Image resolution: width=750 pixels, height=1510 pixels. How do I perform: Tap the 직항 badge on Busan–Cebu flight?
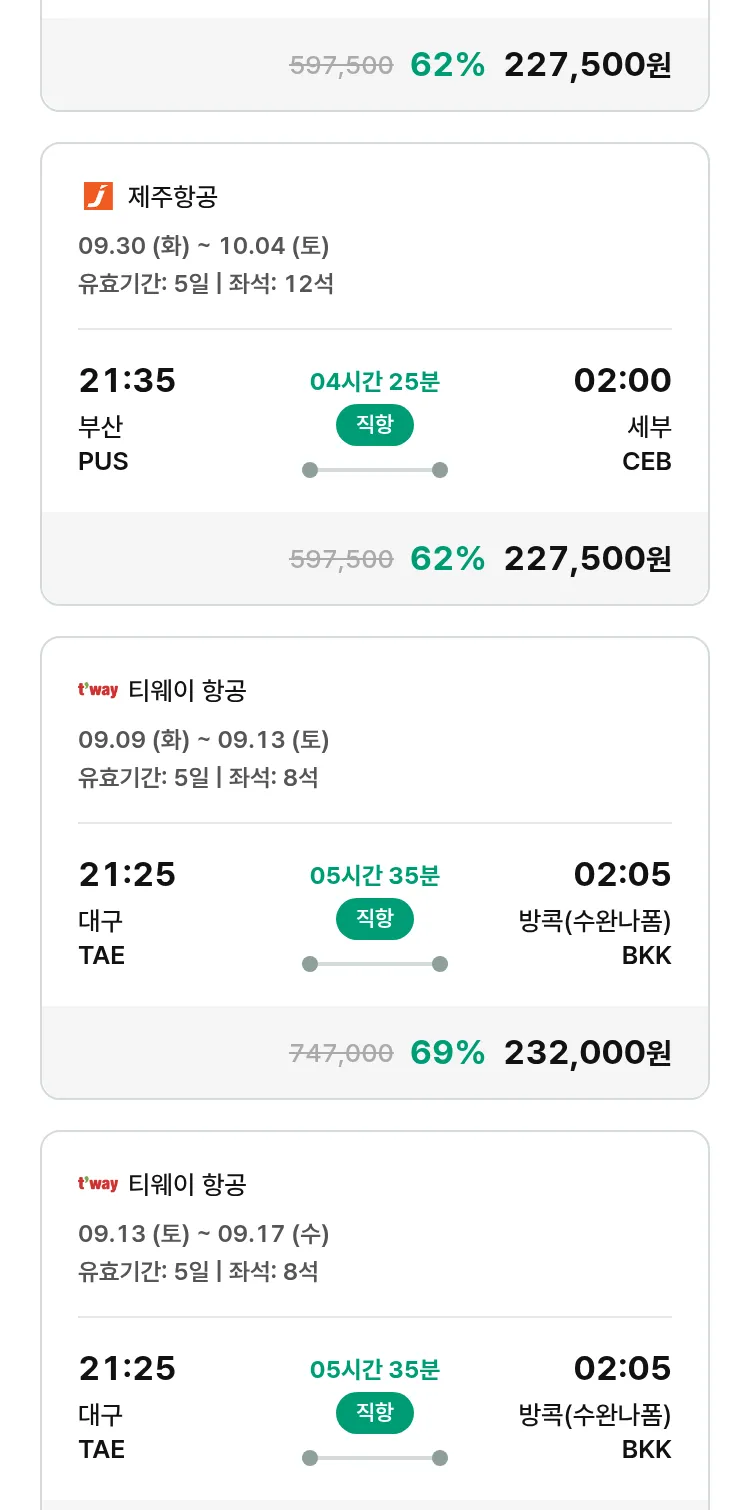point(375,425)
